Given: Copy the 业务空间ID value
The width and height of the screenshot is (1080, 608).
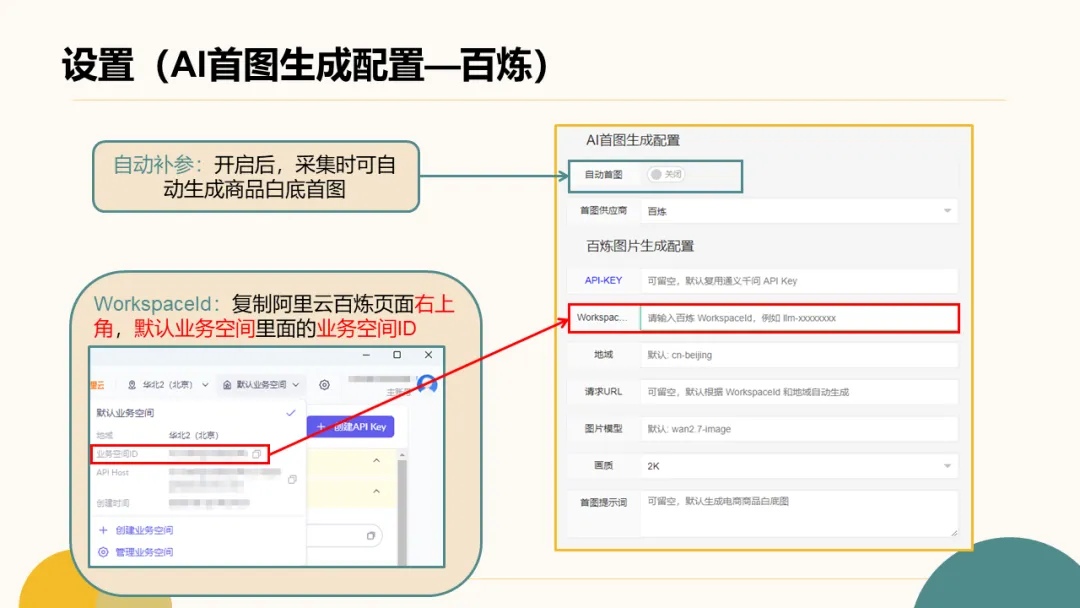Looking at the screenshot, I should (x=256, y=454).
